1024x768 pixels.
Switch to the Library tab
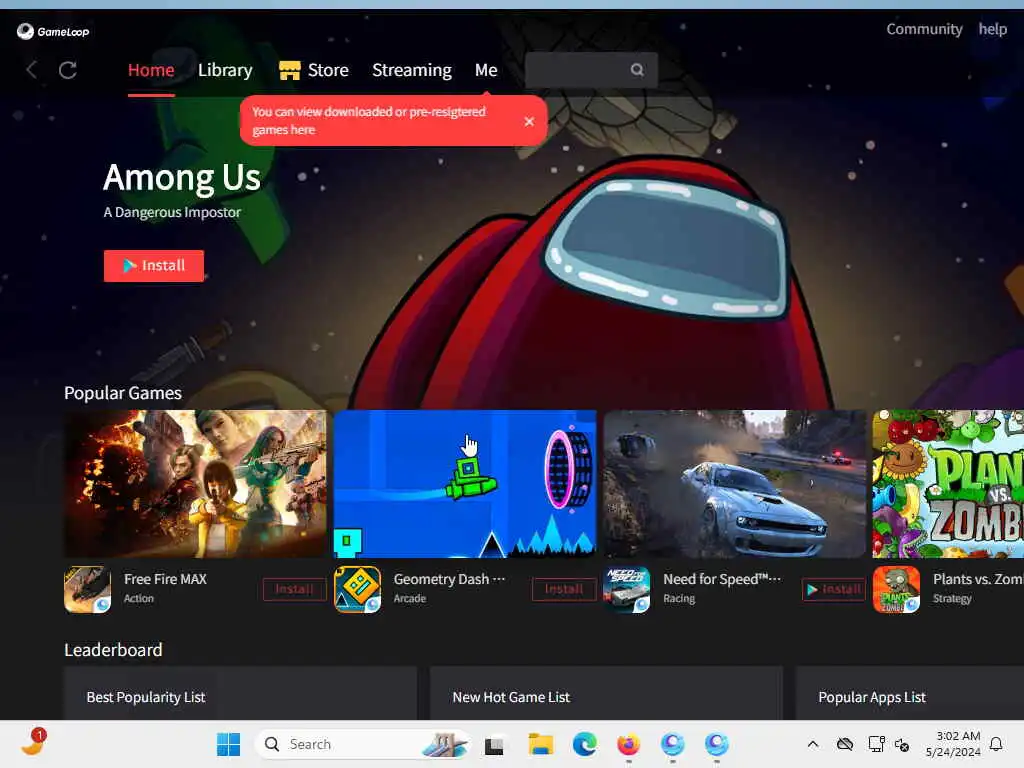pyautogui.click(x=225, y=70)
